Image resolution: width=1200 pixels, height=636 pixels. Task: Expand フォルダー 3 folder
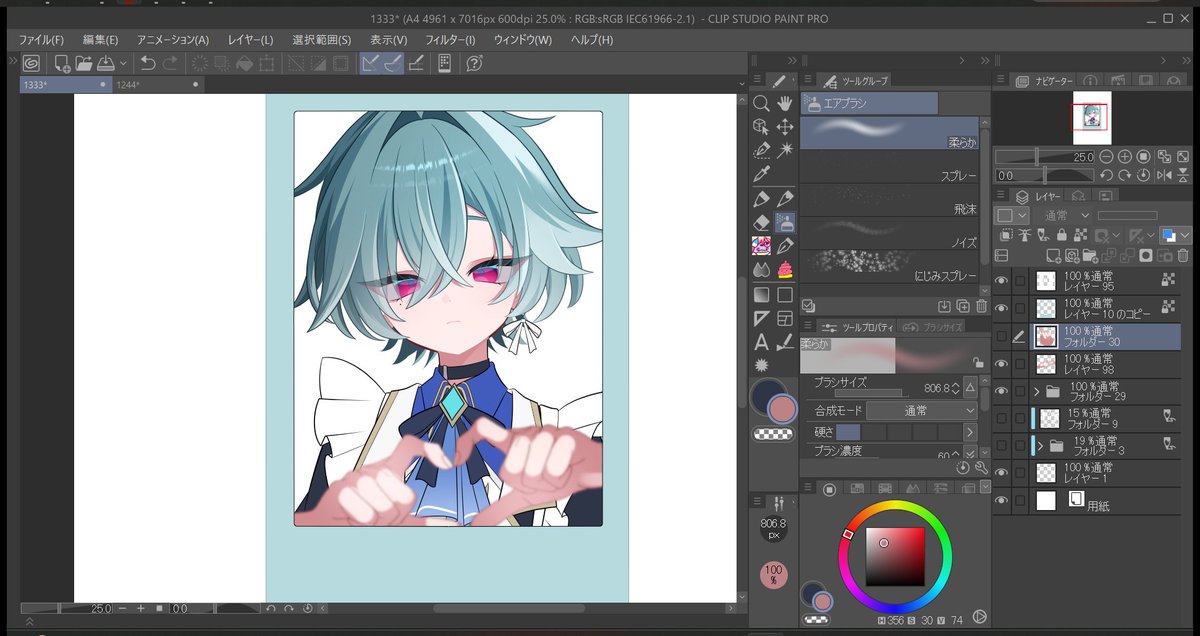tap(1041, 446)
